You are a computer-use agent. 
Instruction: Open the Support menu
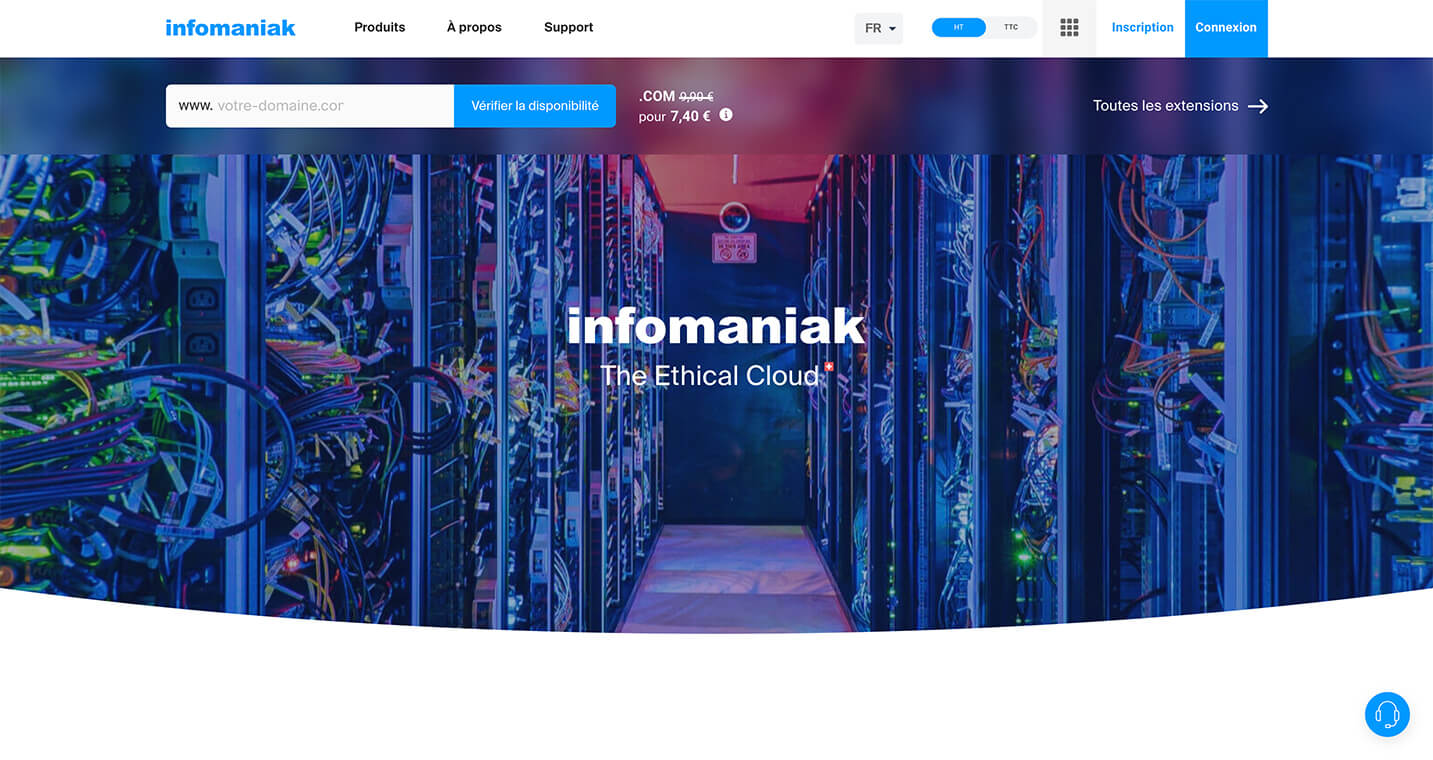click(x=568, y=27)
